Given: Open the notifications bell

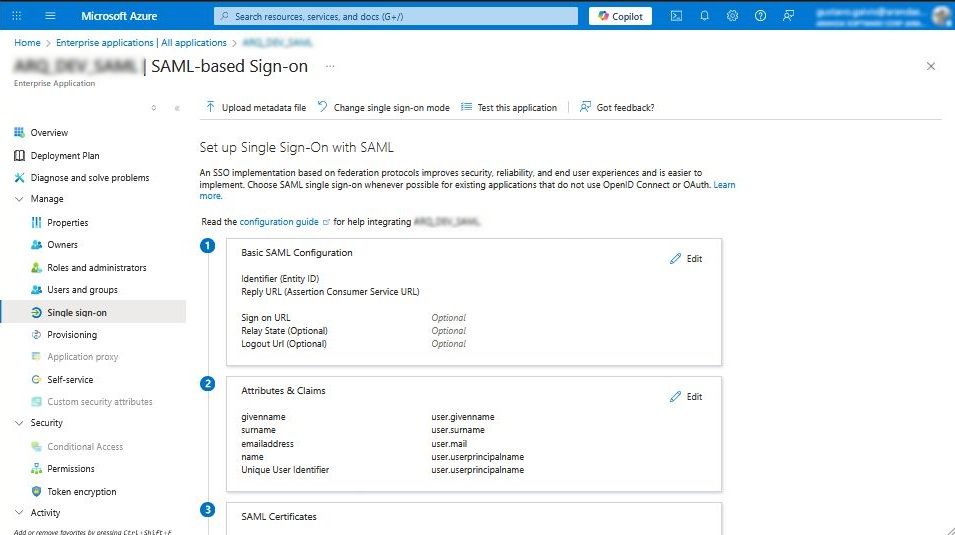Looking at the screenshot, I should tap(704, 16).
